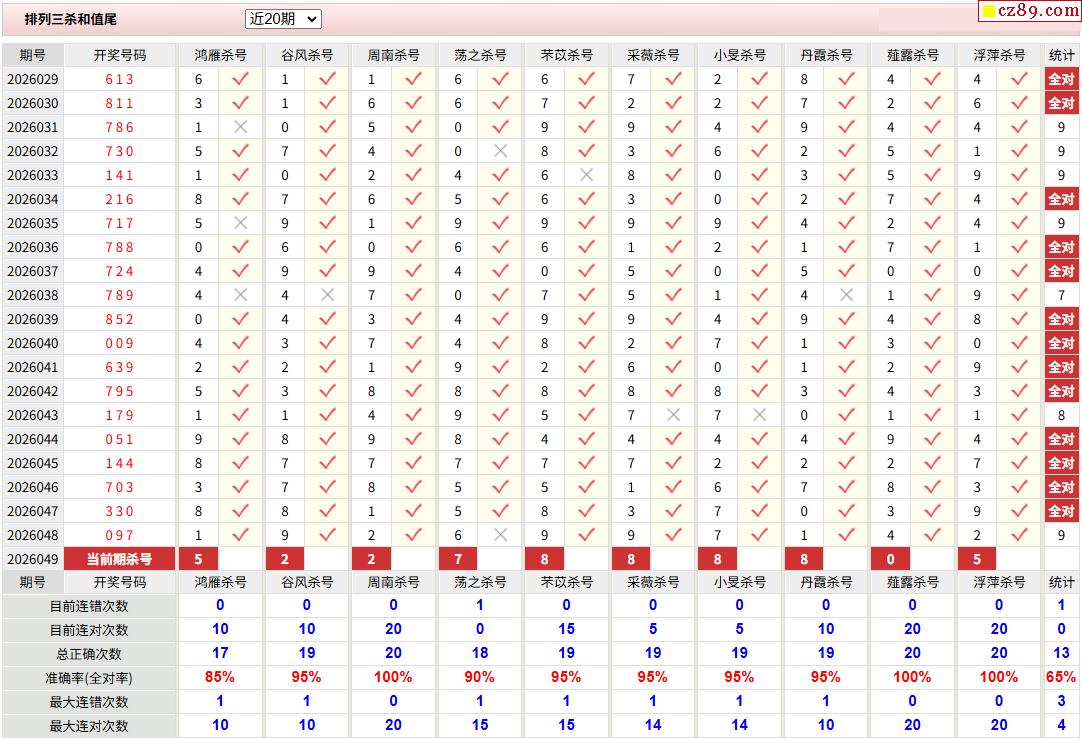This screenshot has width=1082, height=740.
Task: Click 100% accuracy under 周南杀号
Action: [x=393, y=677]
